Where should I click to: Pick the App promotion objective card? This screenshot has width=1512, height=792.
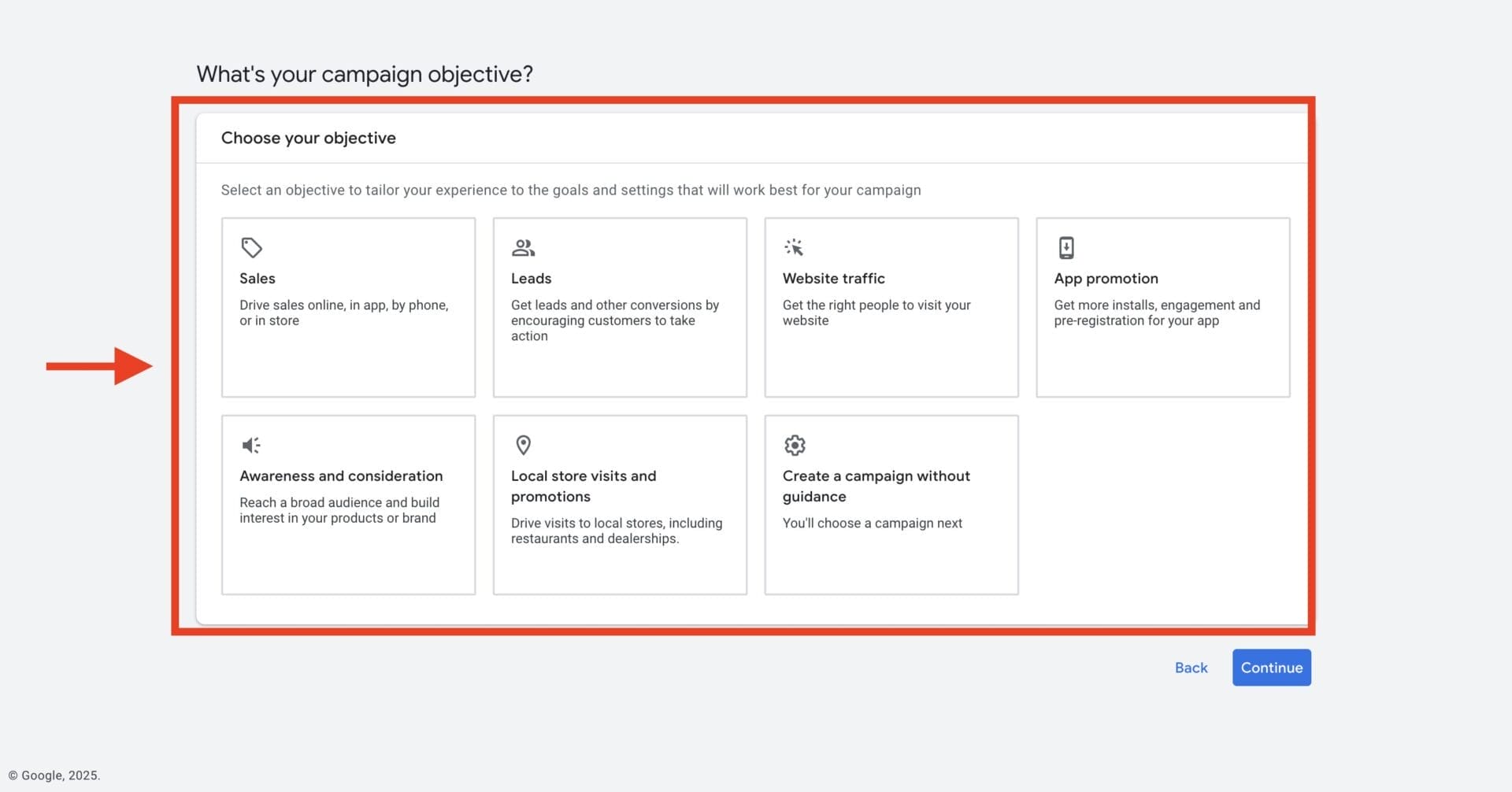point(1163,307)
